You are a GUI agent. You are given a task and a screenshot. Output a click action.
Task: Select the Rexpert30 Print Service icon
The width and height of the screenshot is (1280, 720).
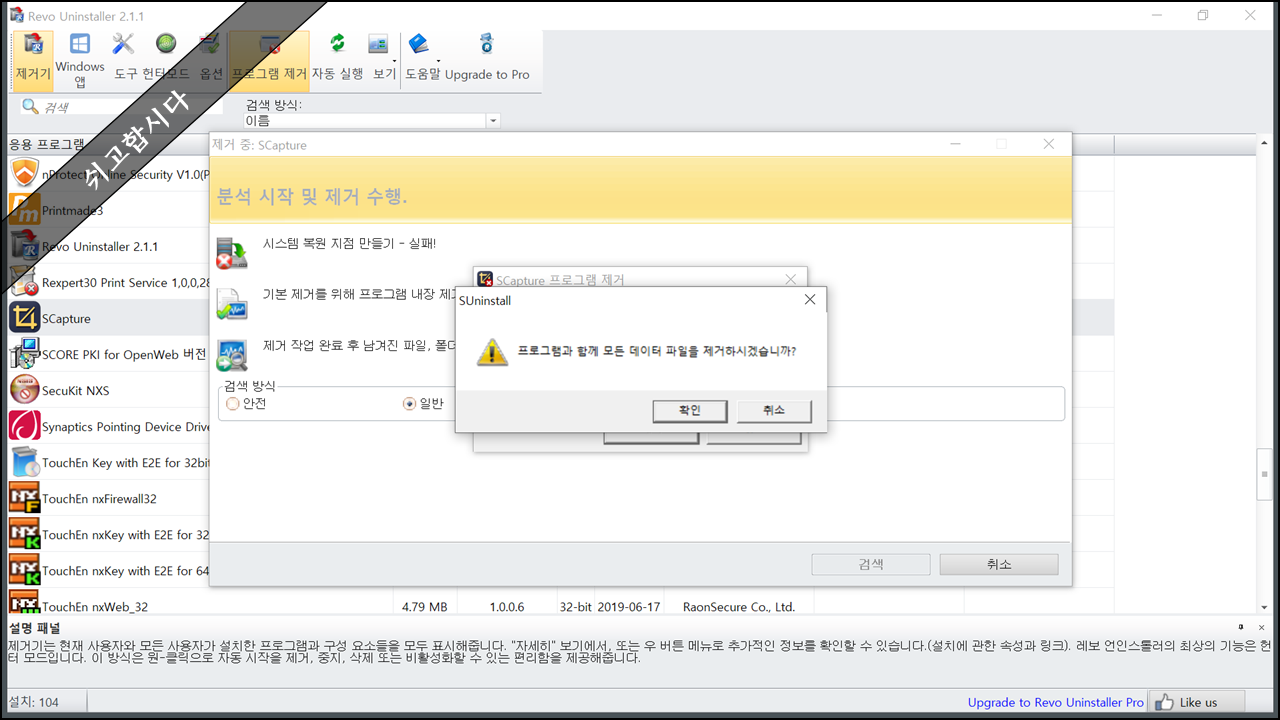(25, 282)
